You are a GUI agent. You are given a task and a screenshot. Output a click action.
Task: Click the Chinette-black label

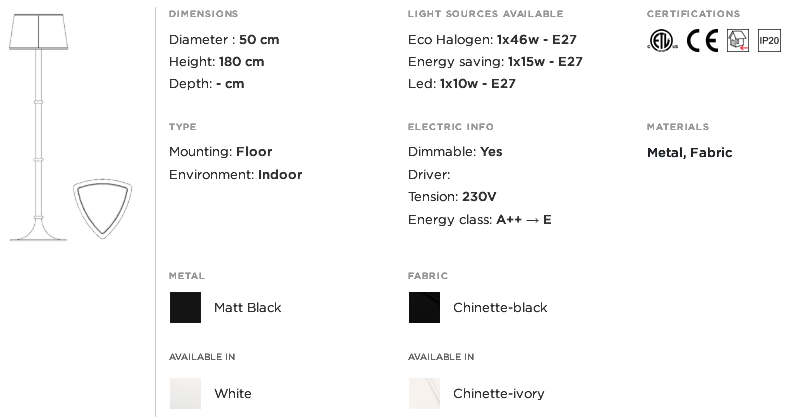click(x=500, y=307)
